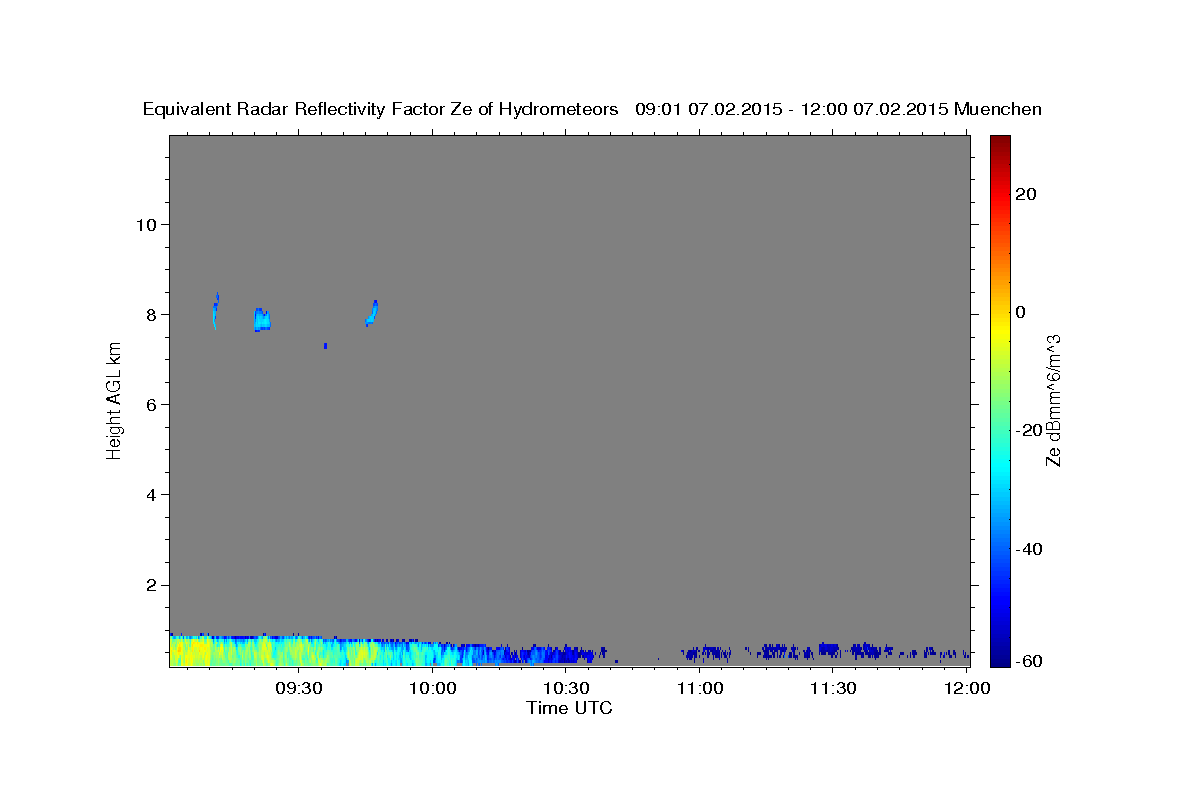The width and height of the screenshot is (1200, 800).
Task: Click the 10:30 time tick label
Action: pos(566,689)
